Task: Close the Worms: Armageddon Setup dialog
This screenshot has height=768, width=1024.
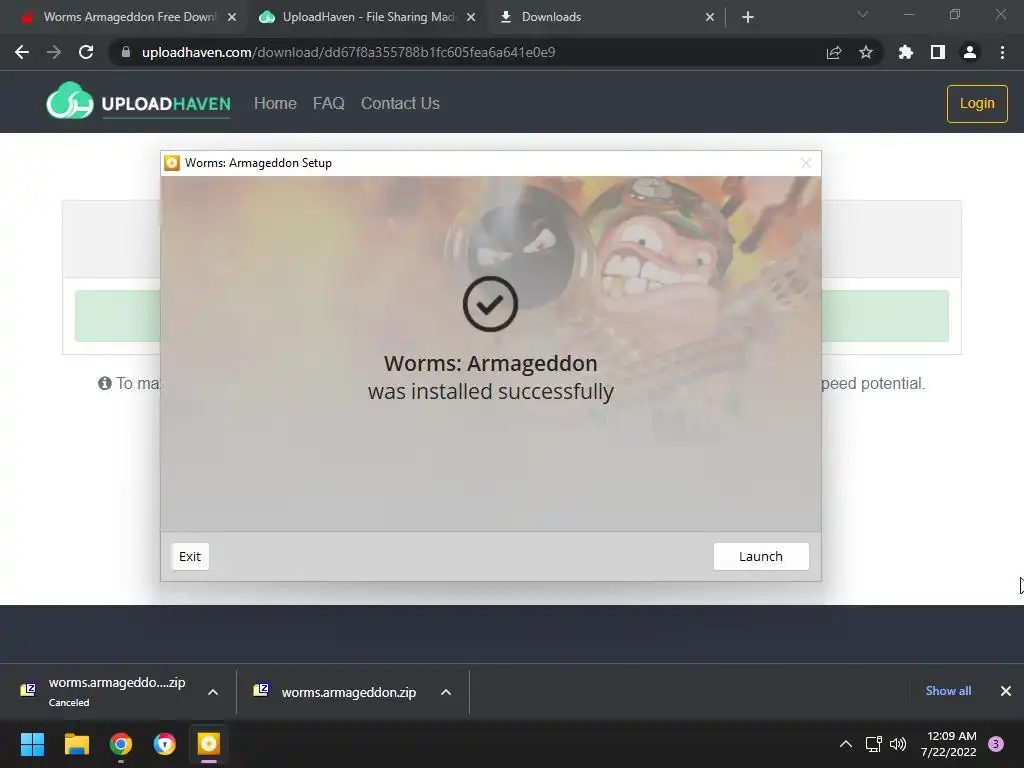Action: [x=806, y=163]
